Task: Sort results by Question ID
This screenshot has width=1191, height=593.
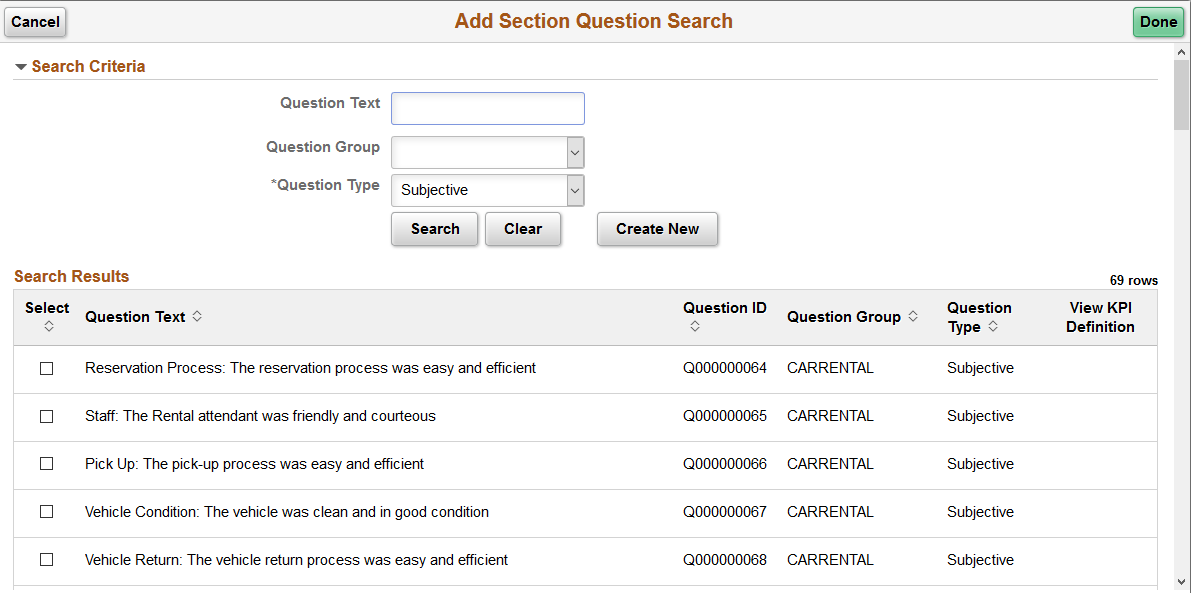Action: point(693,325)
